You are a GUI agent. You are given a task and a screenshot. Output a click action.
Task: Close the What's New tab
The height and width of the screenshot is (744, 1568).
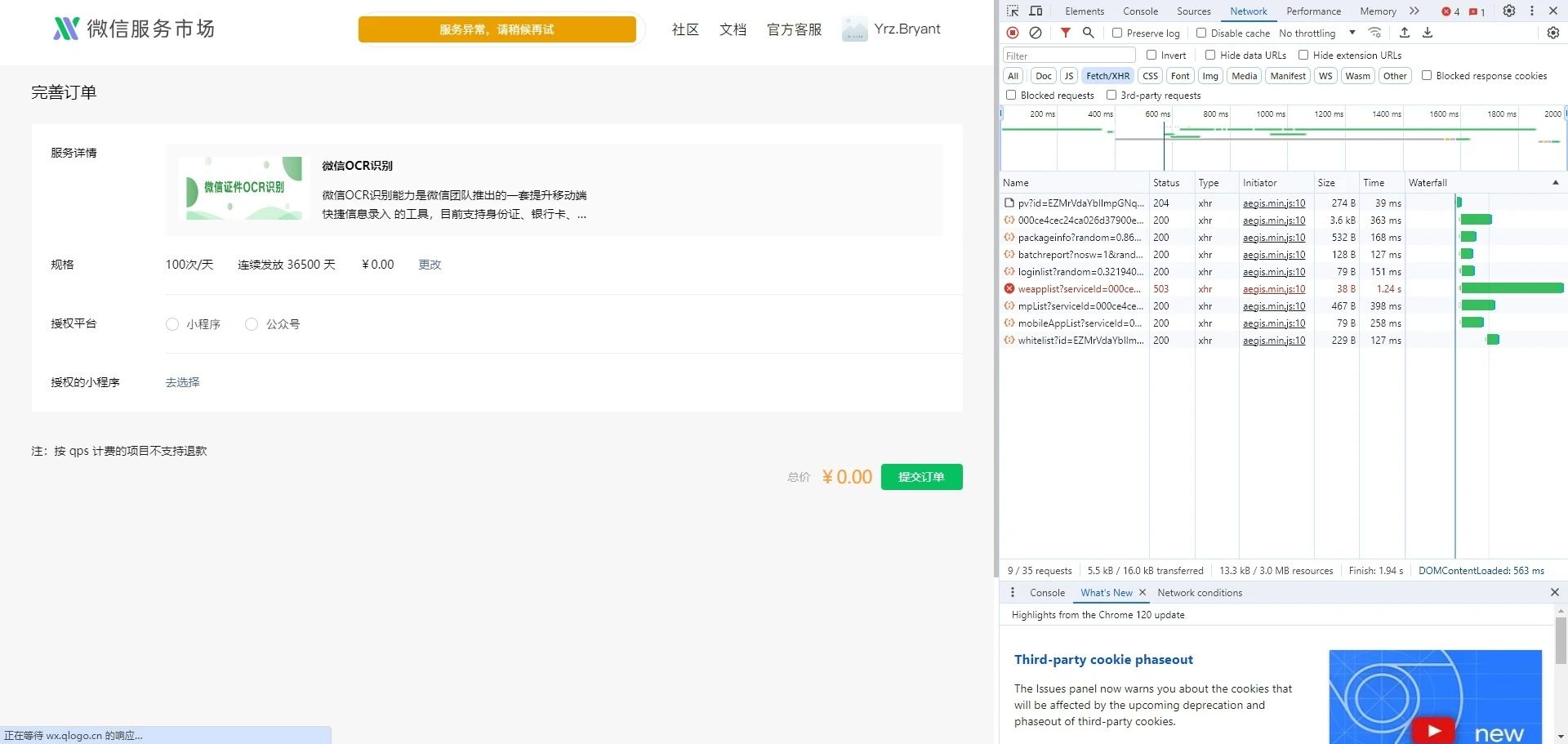tap(1143, 592)
